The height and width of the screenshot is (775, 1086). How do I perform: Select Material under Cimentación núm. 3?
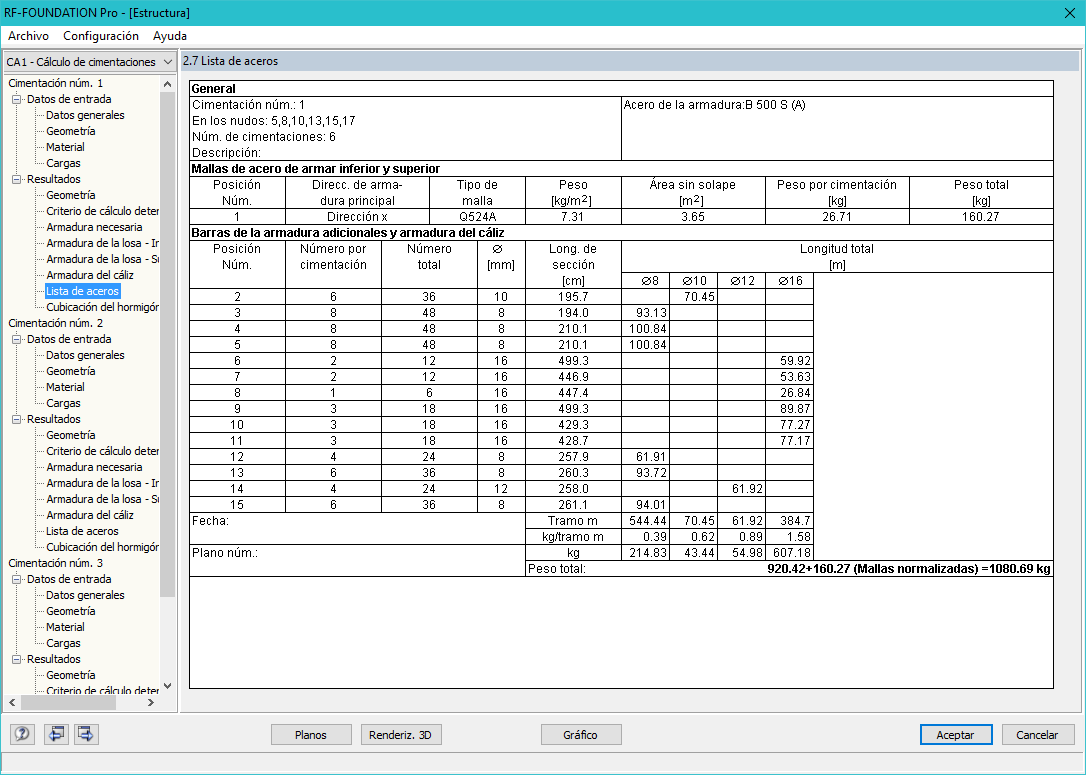[65, 627]
